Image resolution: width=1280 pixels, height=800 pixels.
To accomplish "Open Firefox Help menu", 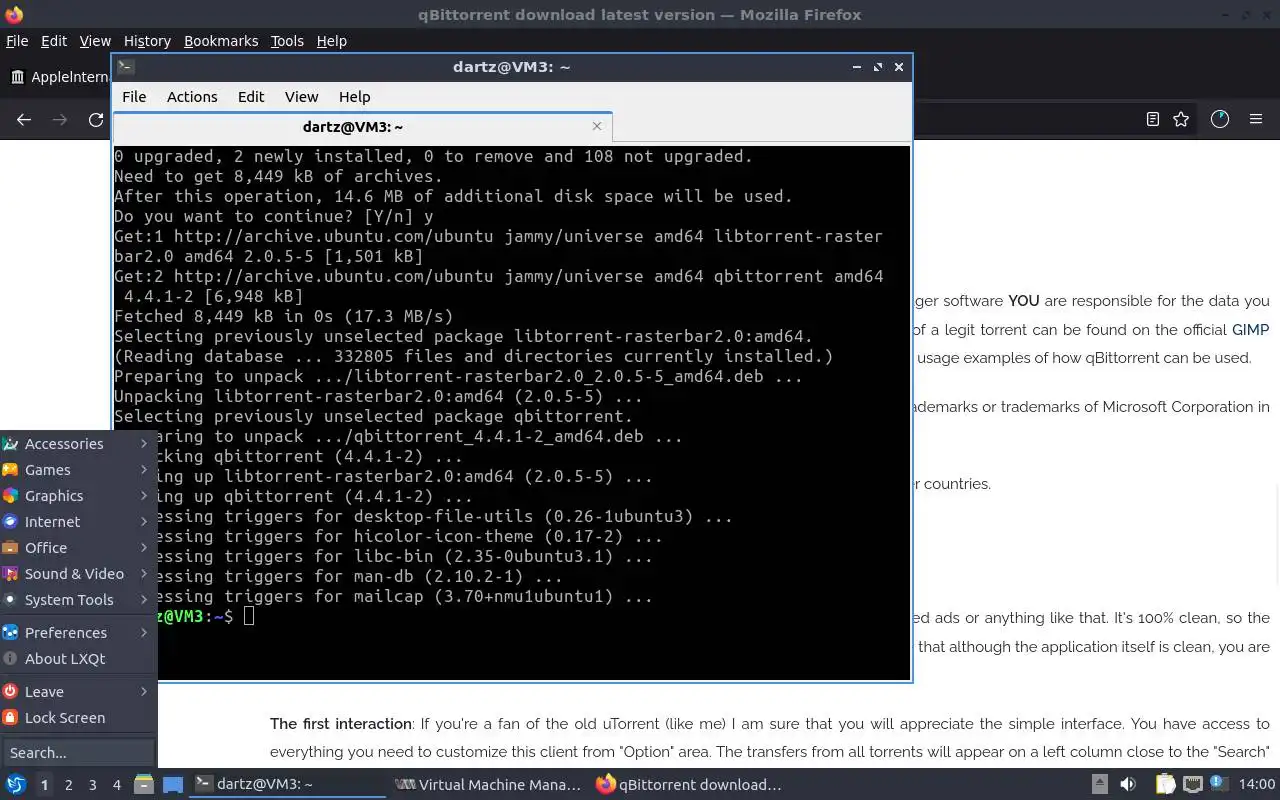I will [x=331, y=41].
